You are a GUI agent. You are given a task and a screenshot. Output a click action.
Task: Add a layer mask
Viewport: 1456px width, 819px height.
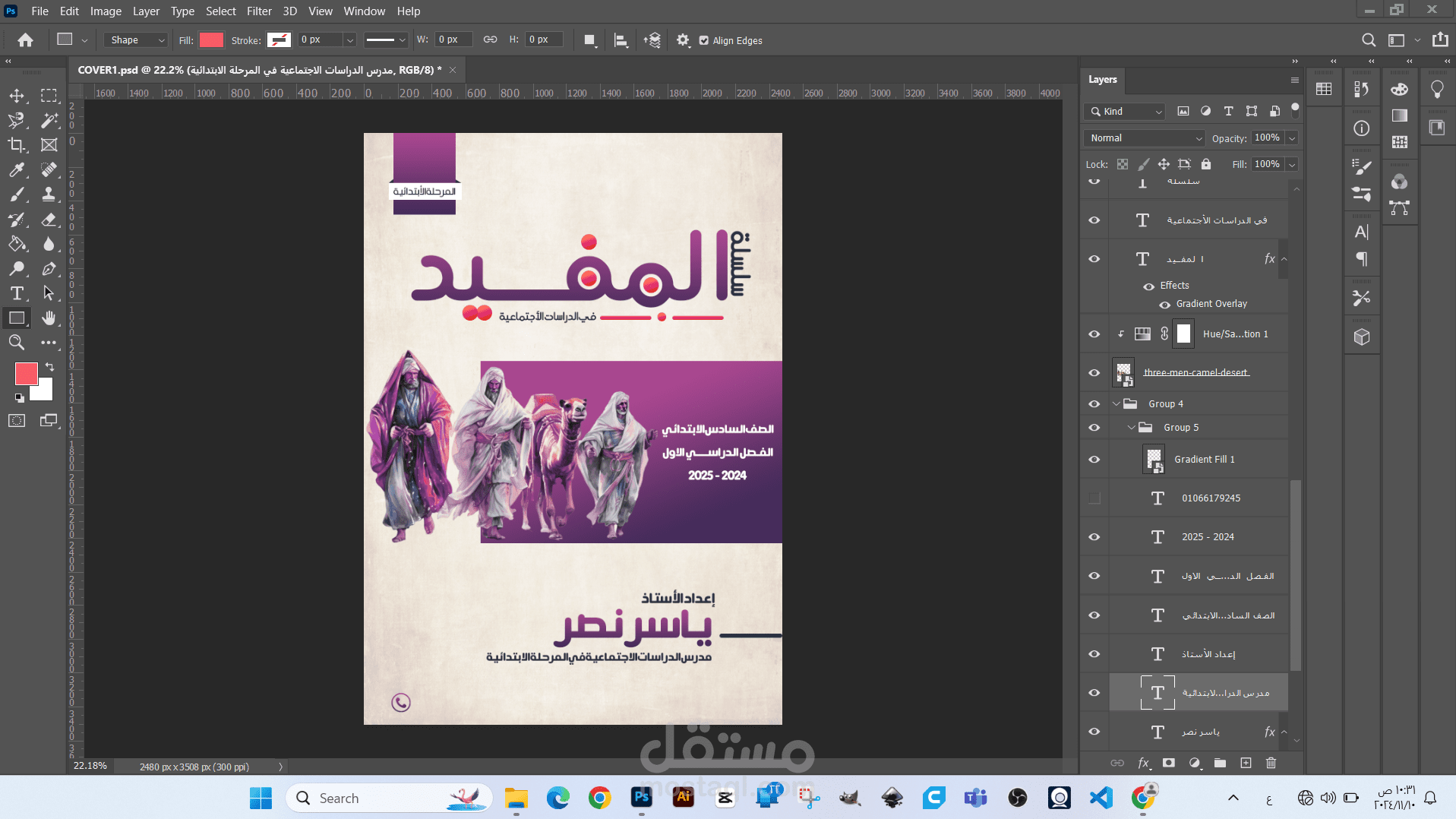point(1169,763)
